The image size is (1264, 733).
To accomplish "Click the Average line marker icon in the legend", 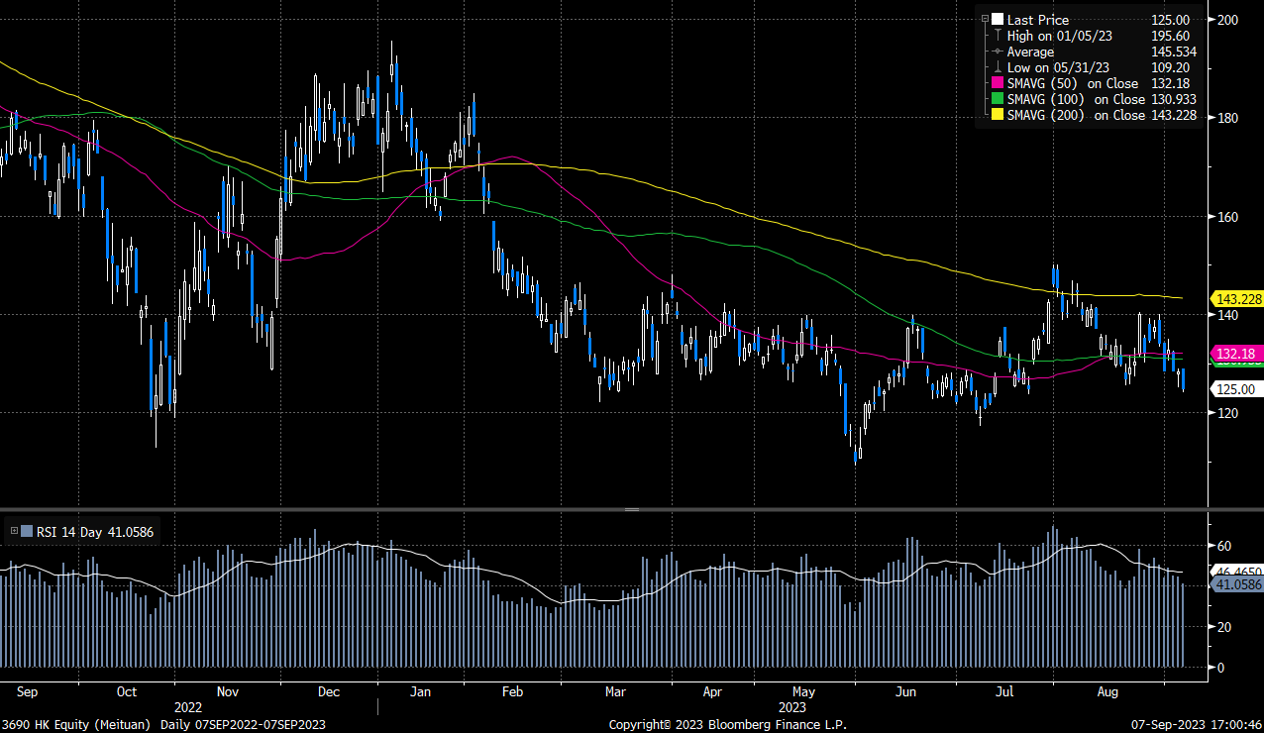I will tap(997, 51).
